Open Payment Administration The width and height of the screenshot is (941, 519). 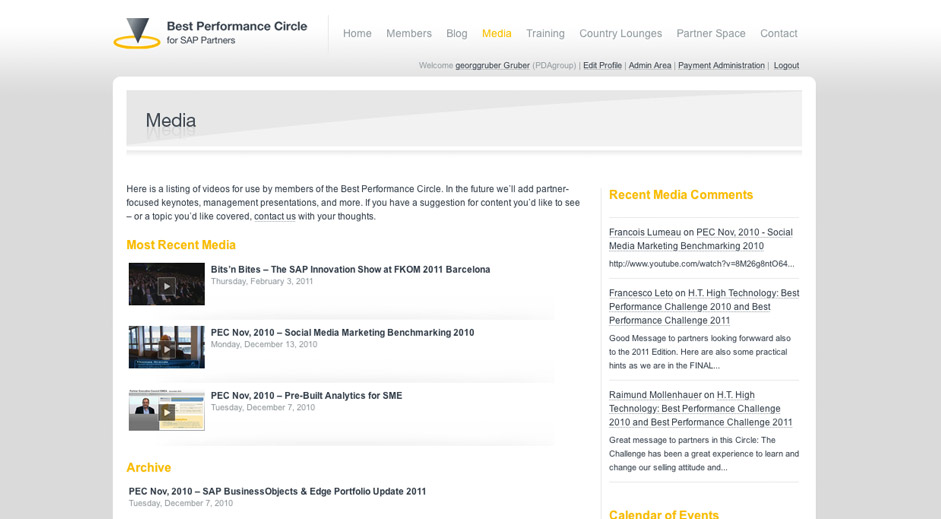[721, 65]
